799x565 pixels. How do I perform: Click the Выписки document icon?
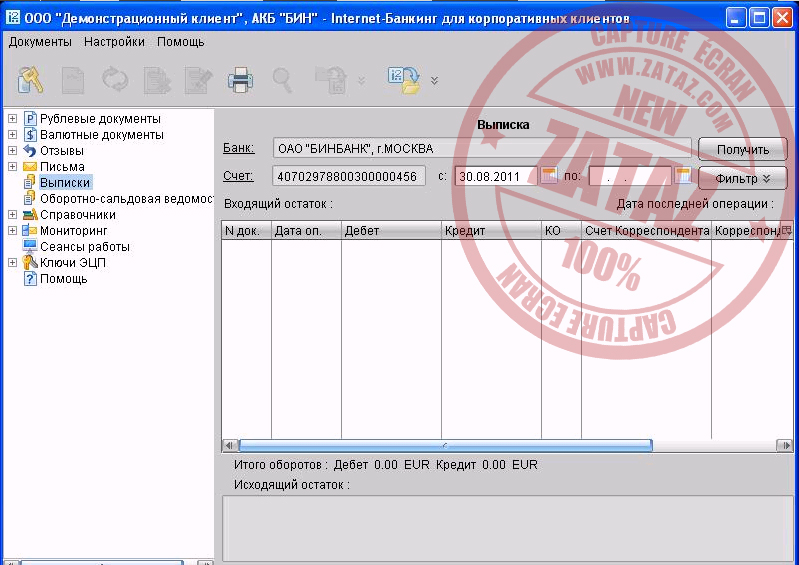pos(30,182)
